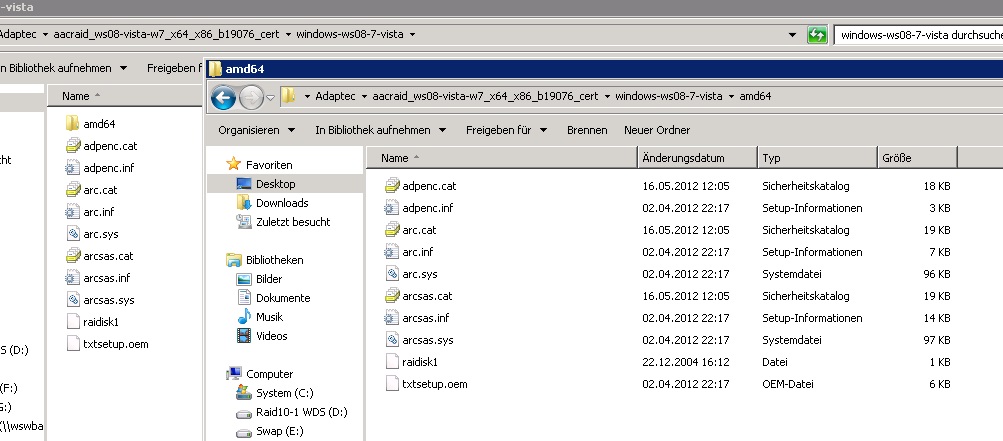Create a Neuer Ordner
This screenshot has height=441, width=1003.
pos(657,130)
